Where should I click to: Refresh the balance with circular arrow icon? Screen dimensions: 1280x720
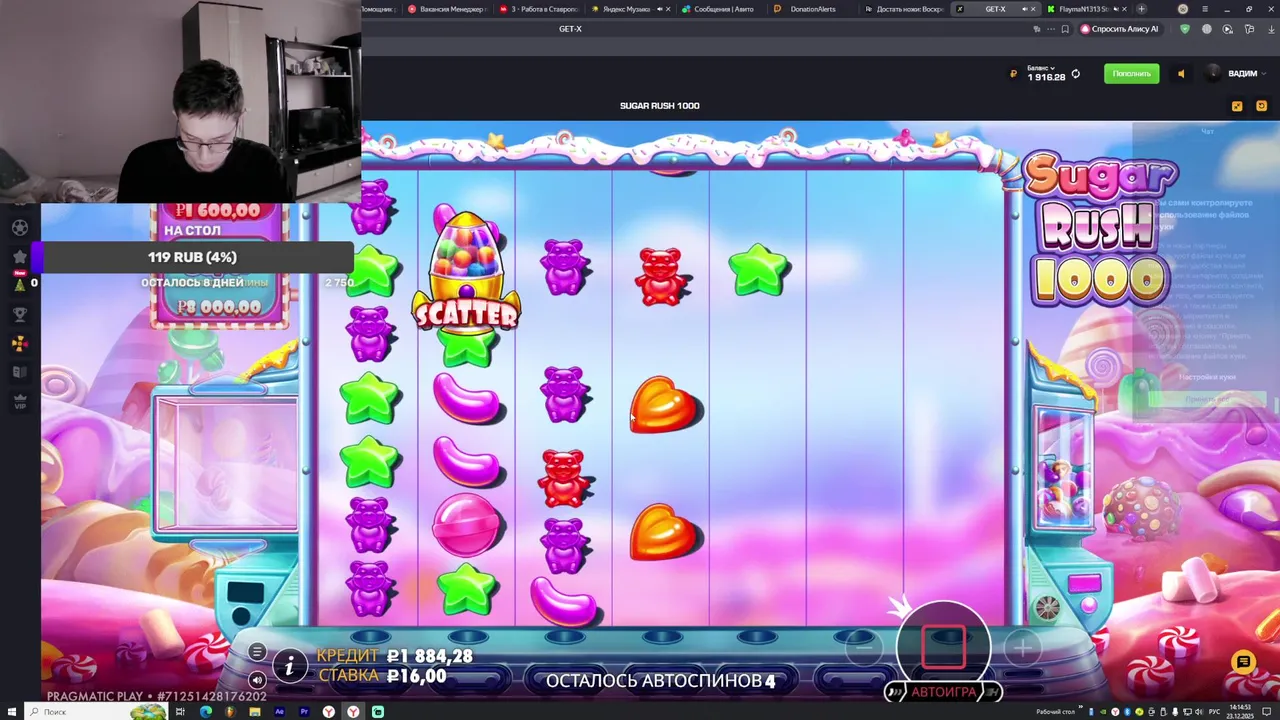pos(1076,74)
